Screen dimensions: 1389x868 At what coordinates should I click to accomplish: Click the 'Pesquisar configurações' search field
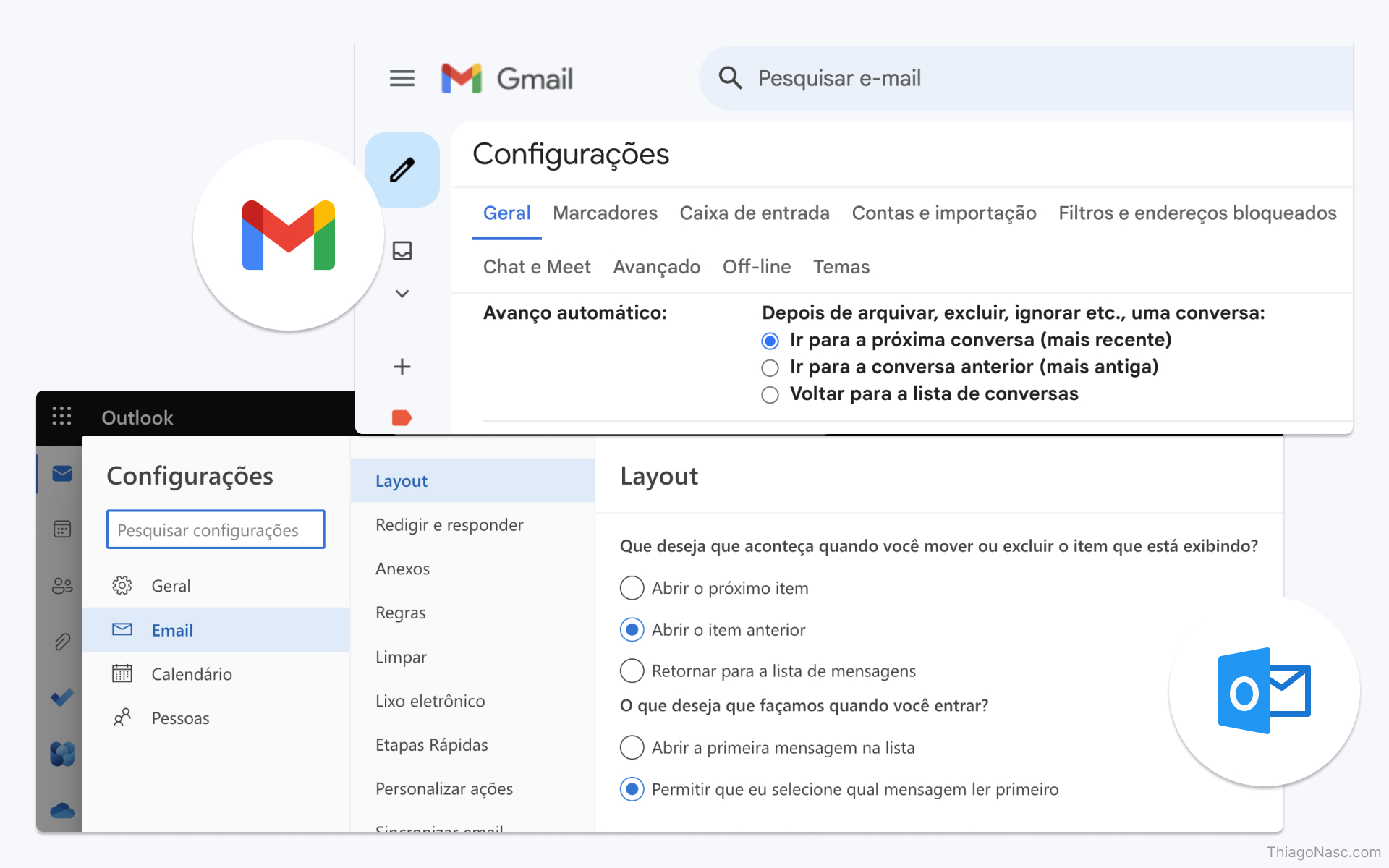coord(216,530)
